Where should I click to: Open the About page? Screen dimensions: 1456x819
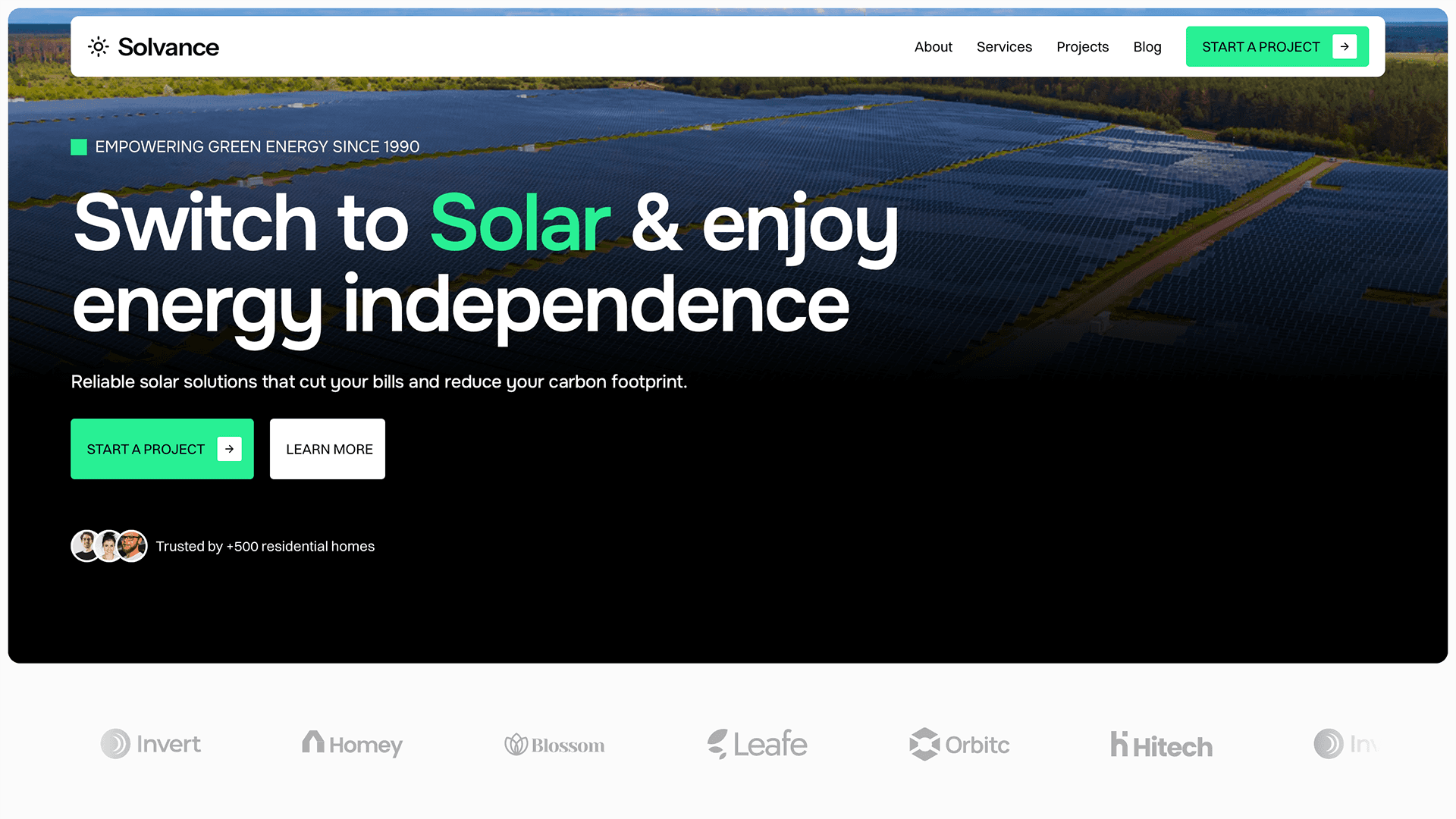coord(933,47)
